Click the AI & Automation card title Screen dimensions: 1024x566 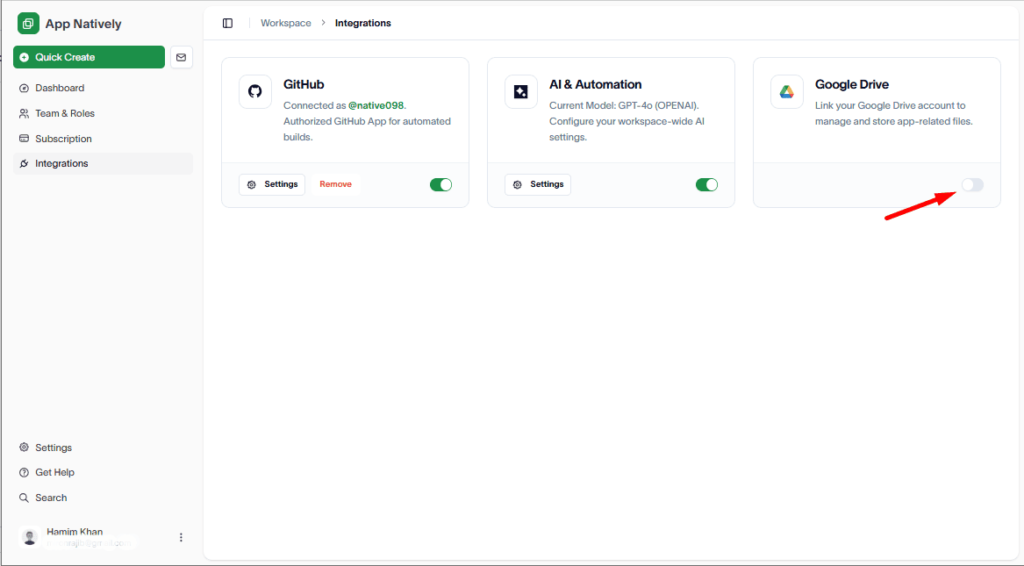(x=596, y=84)
